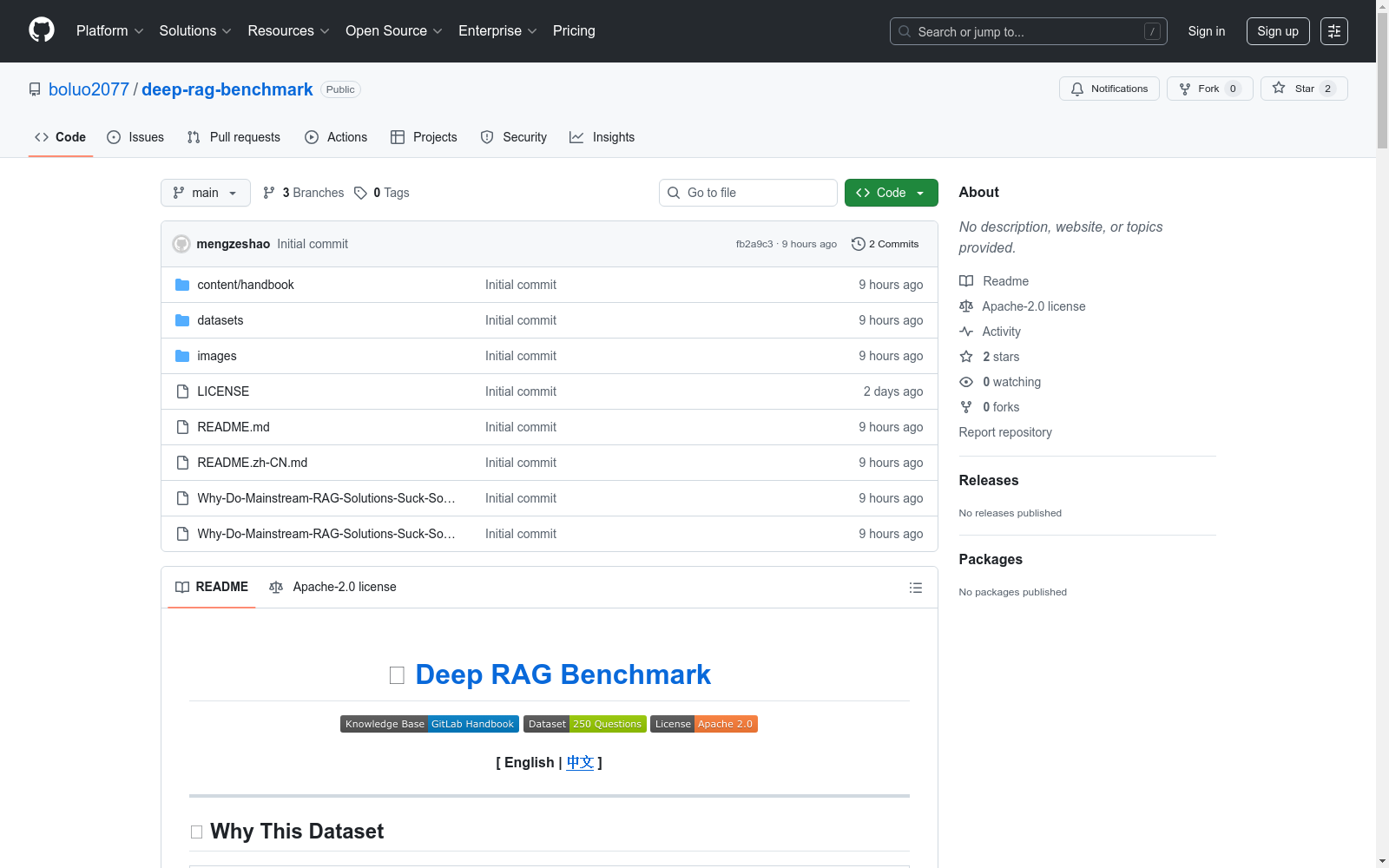The height and width of the screenshot is (868, 1389).
Task: Click the content/handbook folder icon
Action: (x=182, y=285)
